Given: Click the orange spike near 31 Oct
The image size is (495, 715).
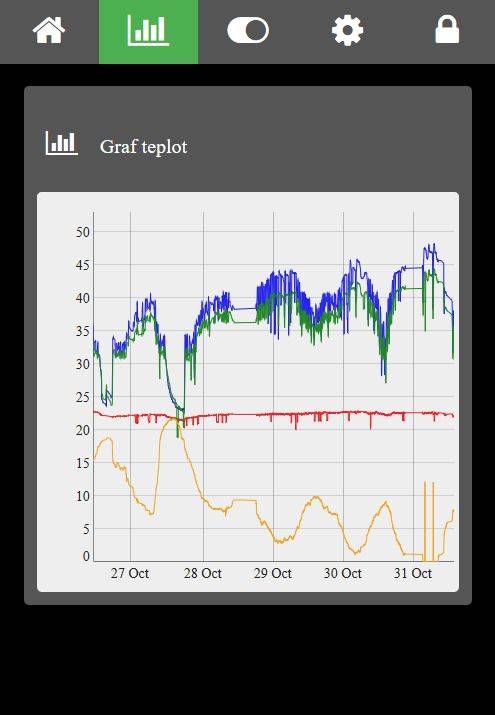Looking at the screenshot, I should (425, 520).
